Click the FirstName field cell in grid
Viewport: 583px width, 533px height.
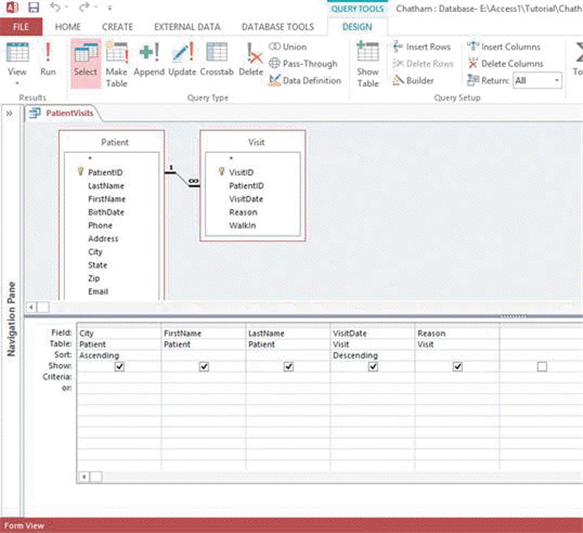203,333
